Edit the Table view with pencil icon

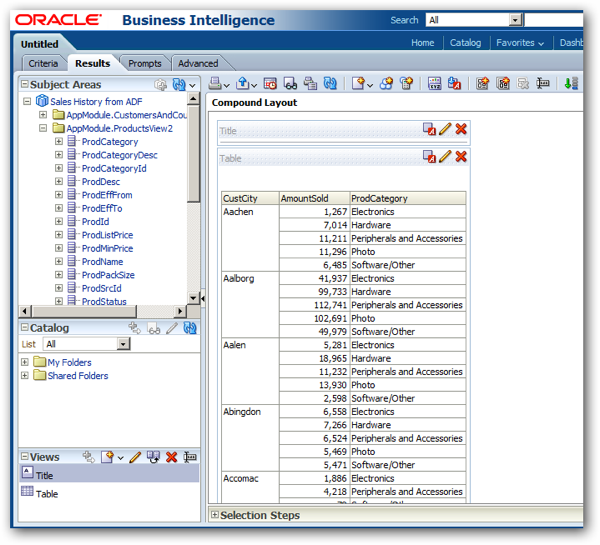[x=445, y=156]
